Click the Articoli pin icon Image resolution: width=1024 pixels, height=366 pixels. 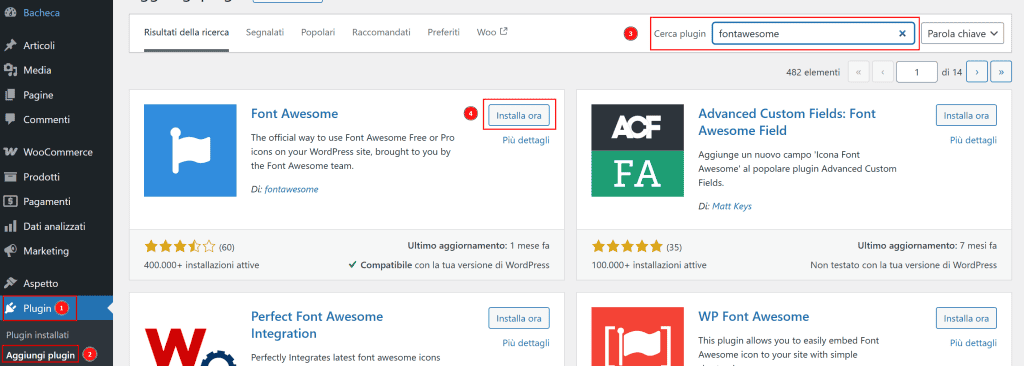coord(10,46)
